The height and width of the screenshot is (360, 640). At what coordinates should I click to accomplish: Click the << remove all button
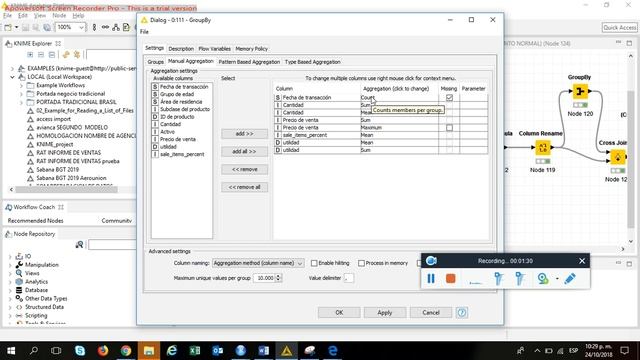pyautogui.click(x=244, y=187)
